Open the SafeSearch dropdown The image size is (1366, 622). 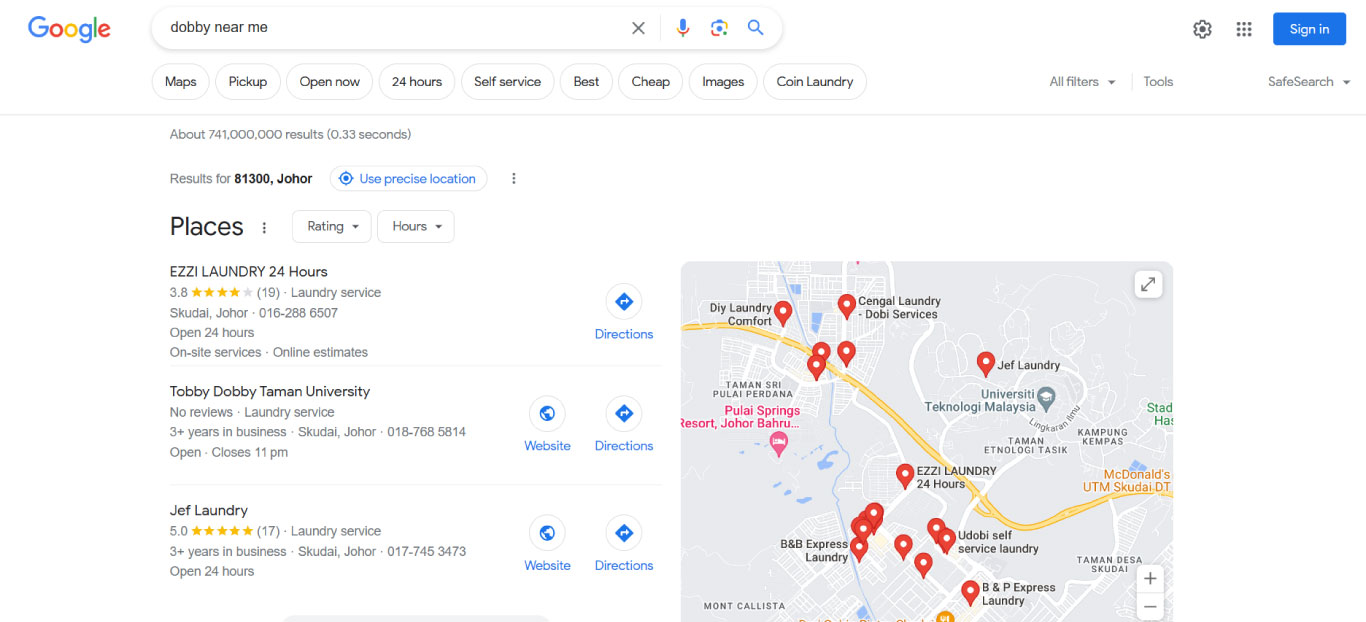pos(1309,82)
